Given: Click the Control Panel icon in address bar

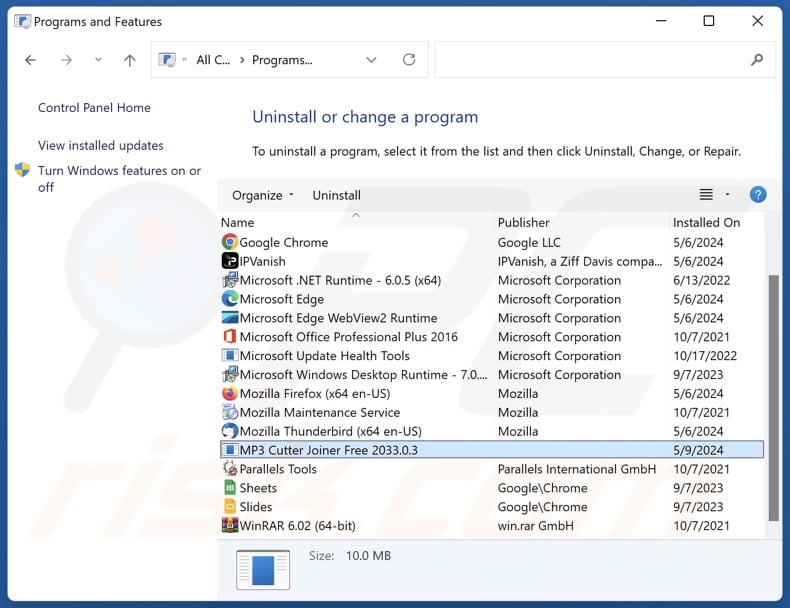Looking at the screenshot, I should click(167, 60).
